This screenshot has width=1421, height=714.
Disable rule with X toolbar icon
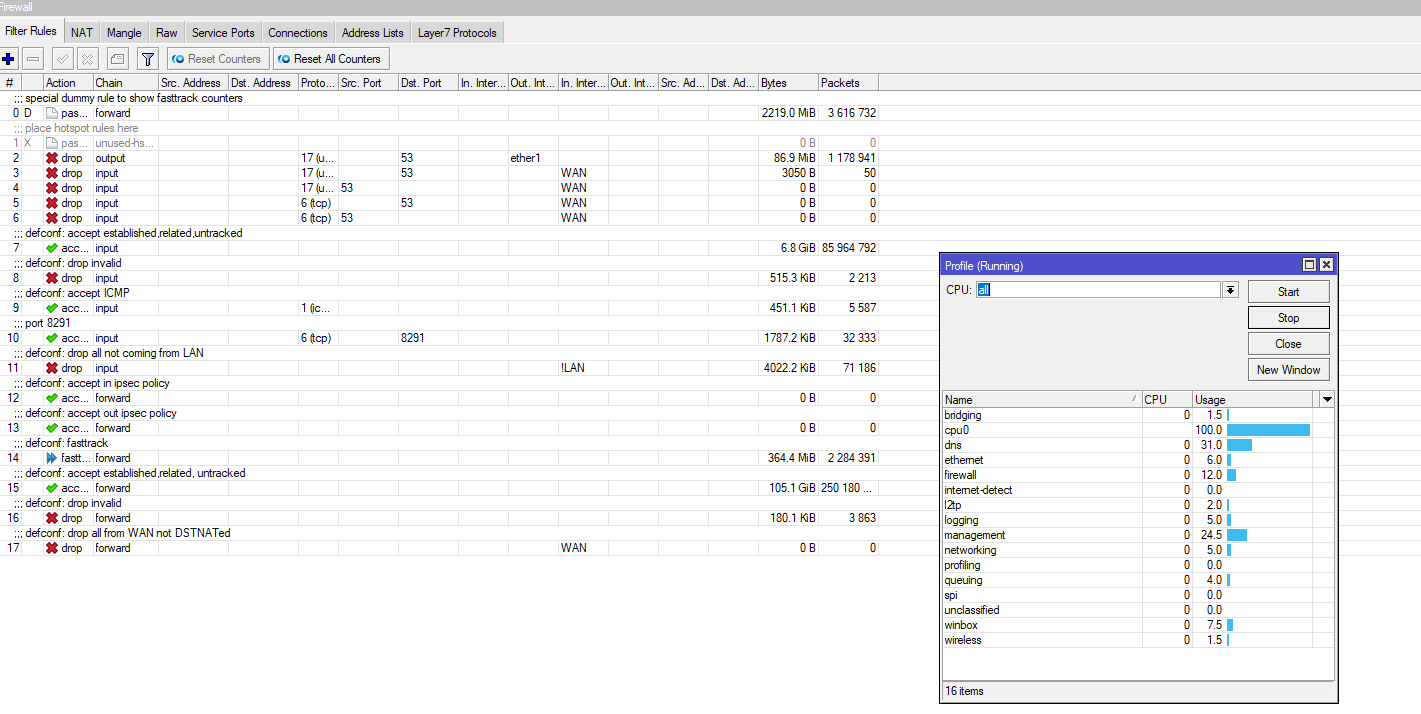88,59
